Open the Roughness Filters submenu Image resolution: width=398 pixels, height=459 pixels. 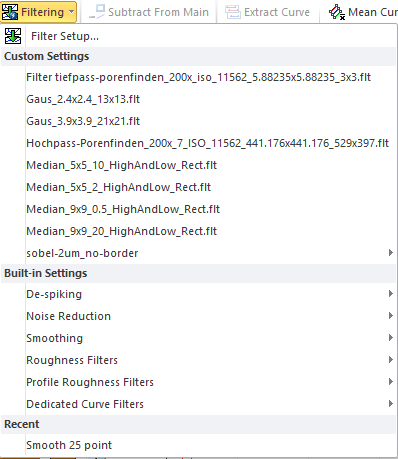(198, 360)
